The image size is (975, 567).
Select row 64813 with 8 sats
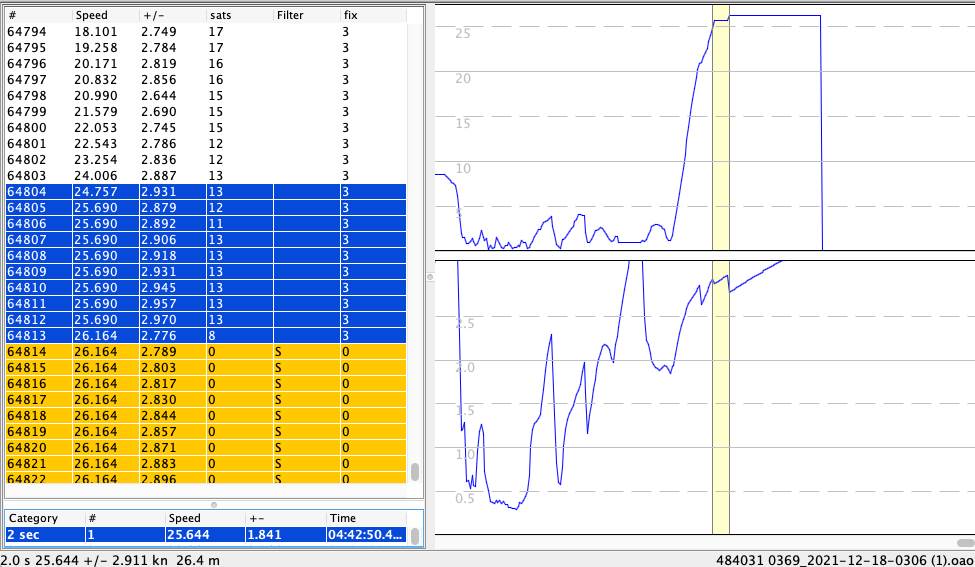click(x=200, y=336)
